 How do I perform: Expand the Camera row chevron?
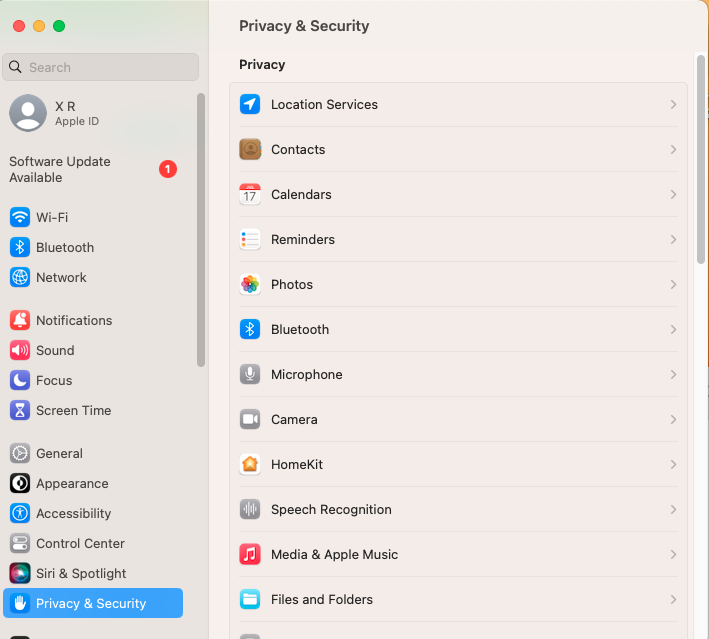(x=673, y=420)
